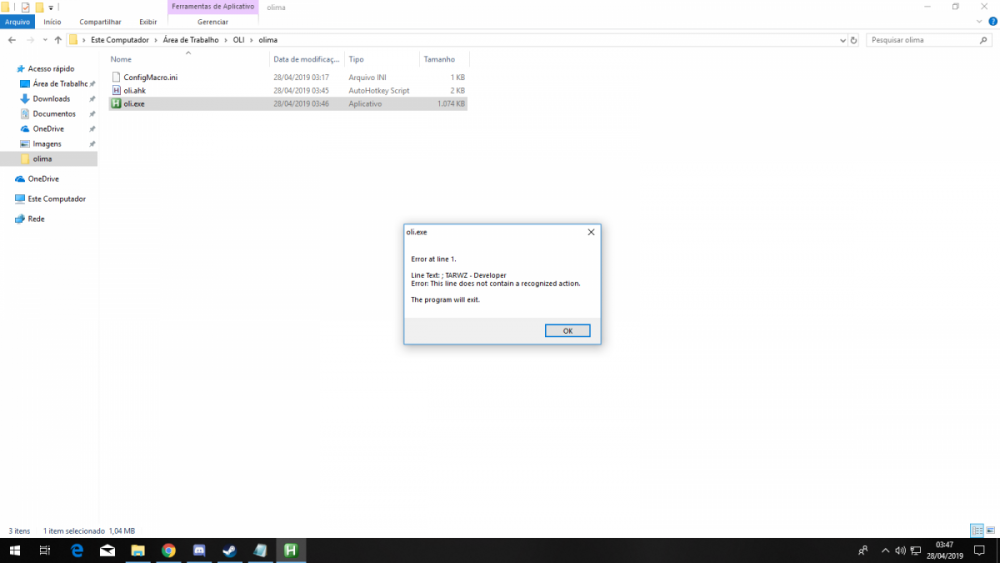Viewport: 1000px width, 563px height.
Task: Click the oli.ahk AutoHotkey file icon
Action: pos(116,91)
